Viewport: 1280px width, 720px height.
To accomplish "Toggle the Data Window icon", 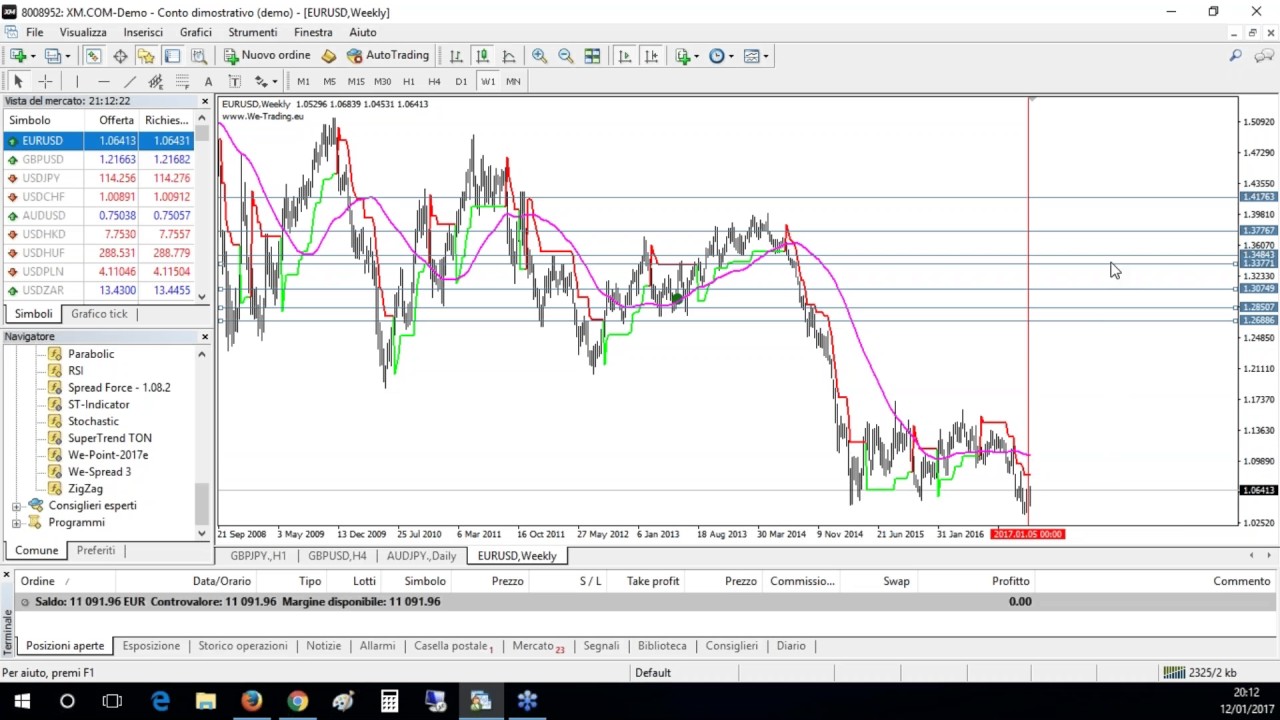I will [x=120, y=56].
